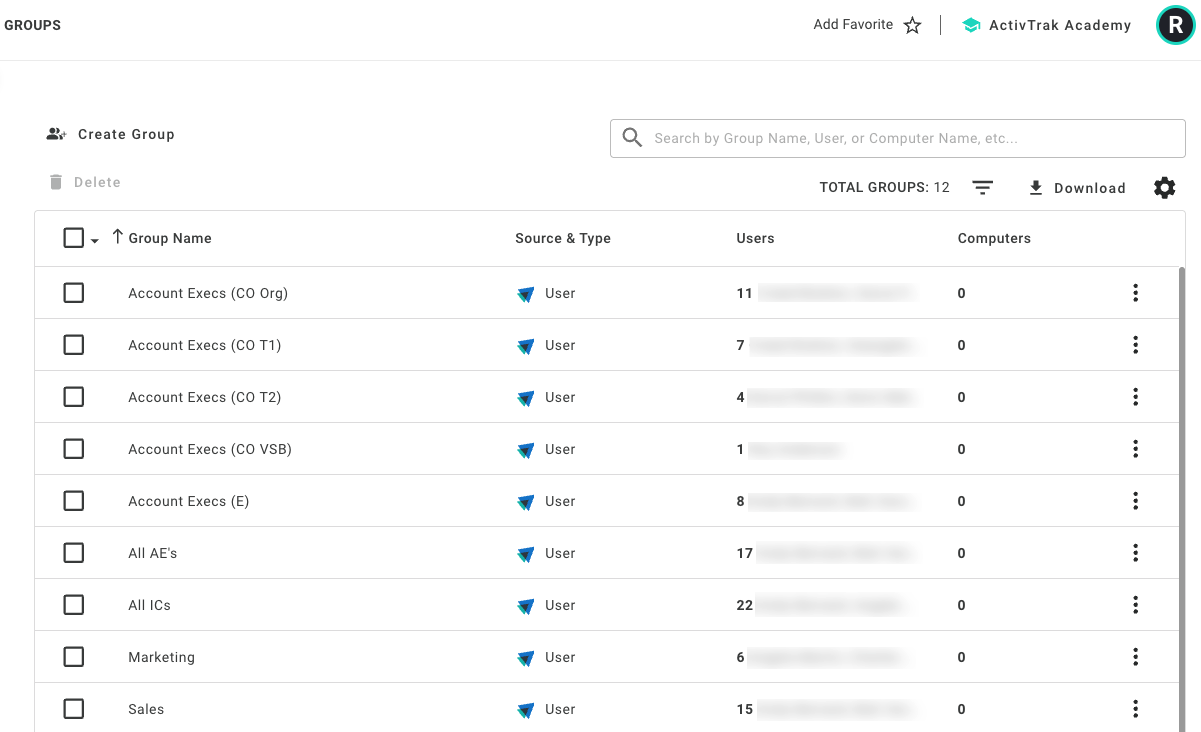
Task: Click ActivTrak source icon in Account Execs (CO T1) row
Action: [526, 346]
